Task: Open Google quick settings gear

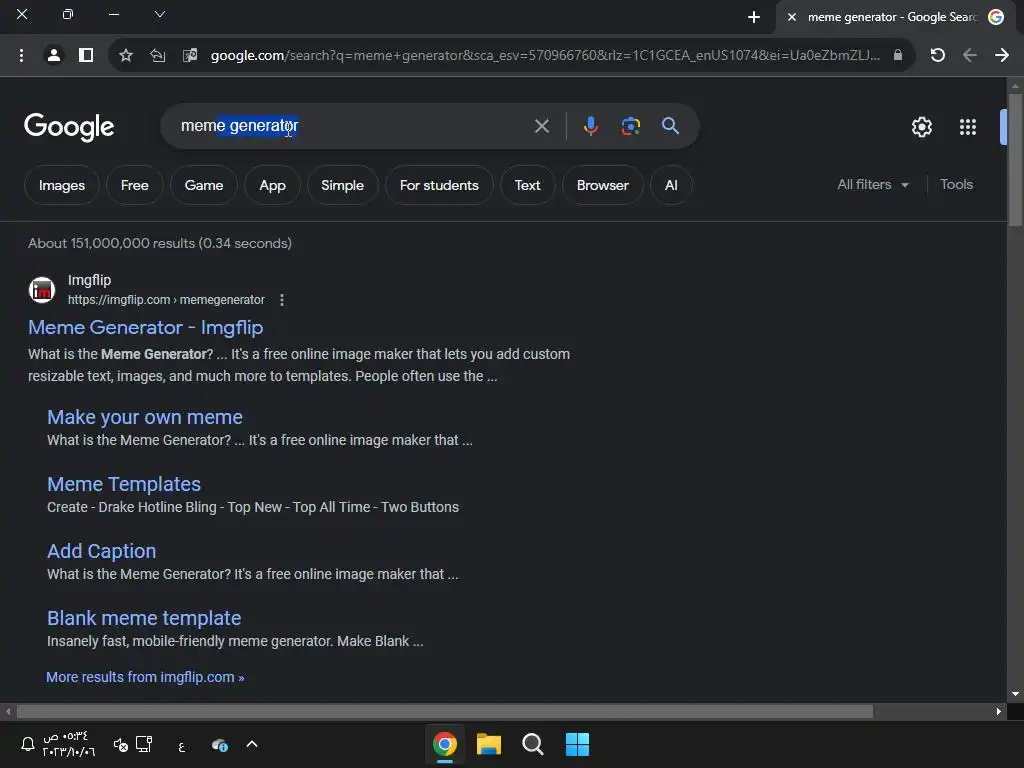Action: (x=921, y=127)
